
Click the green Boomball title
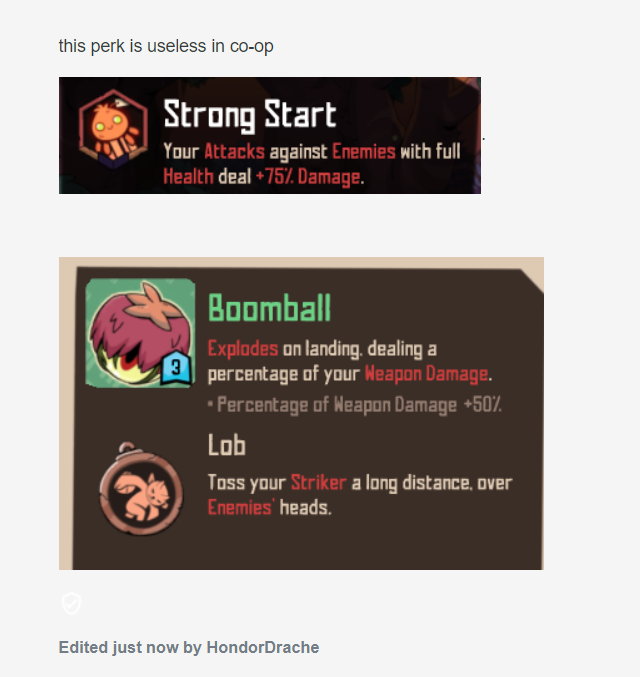pos(269,308)
